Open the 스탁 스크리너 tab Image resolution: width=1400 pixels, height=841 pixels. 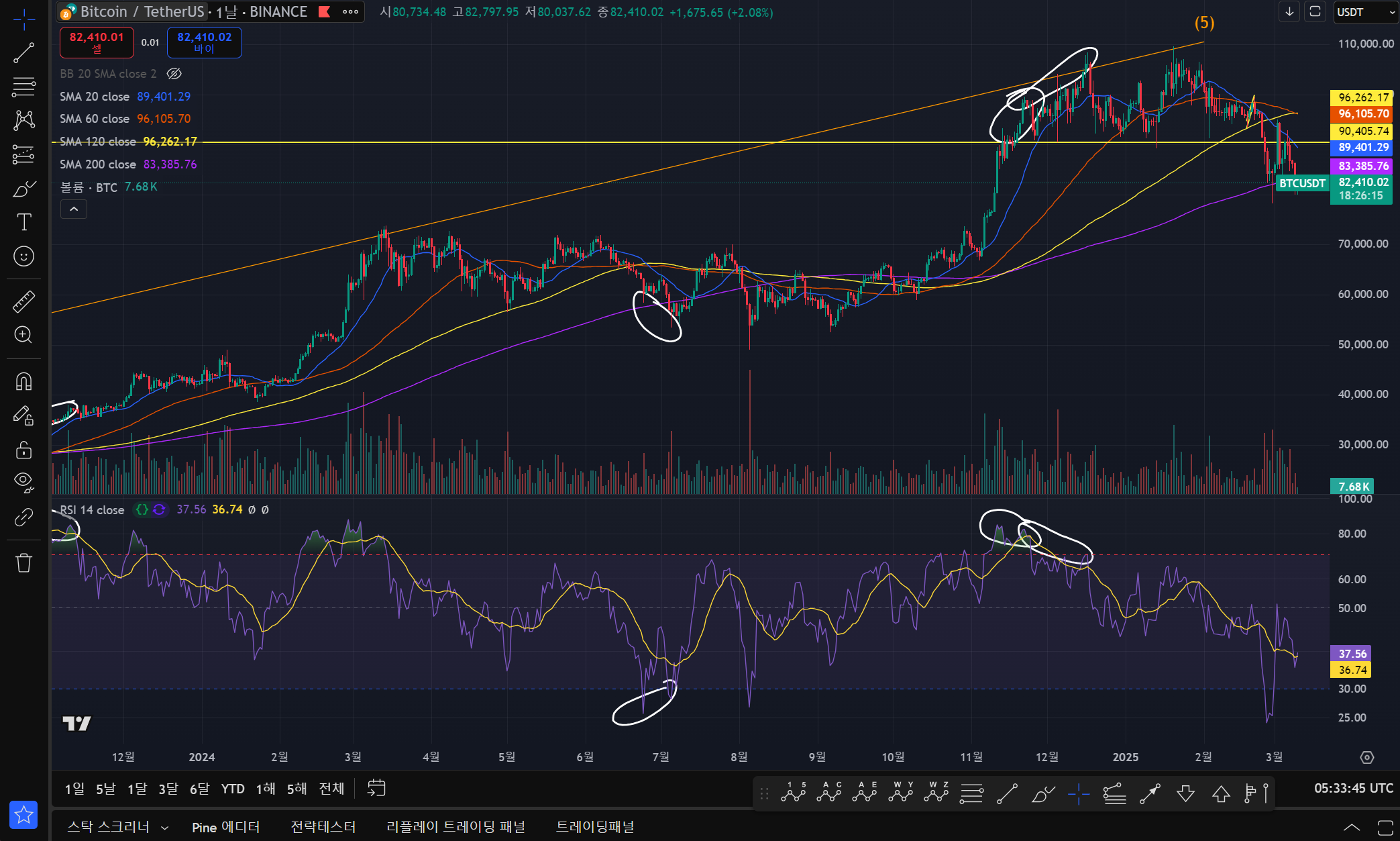(109, 827)
